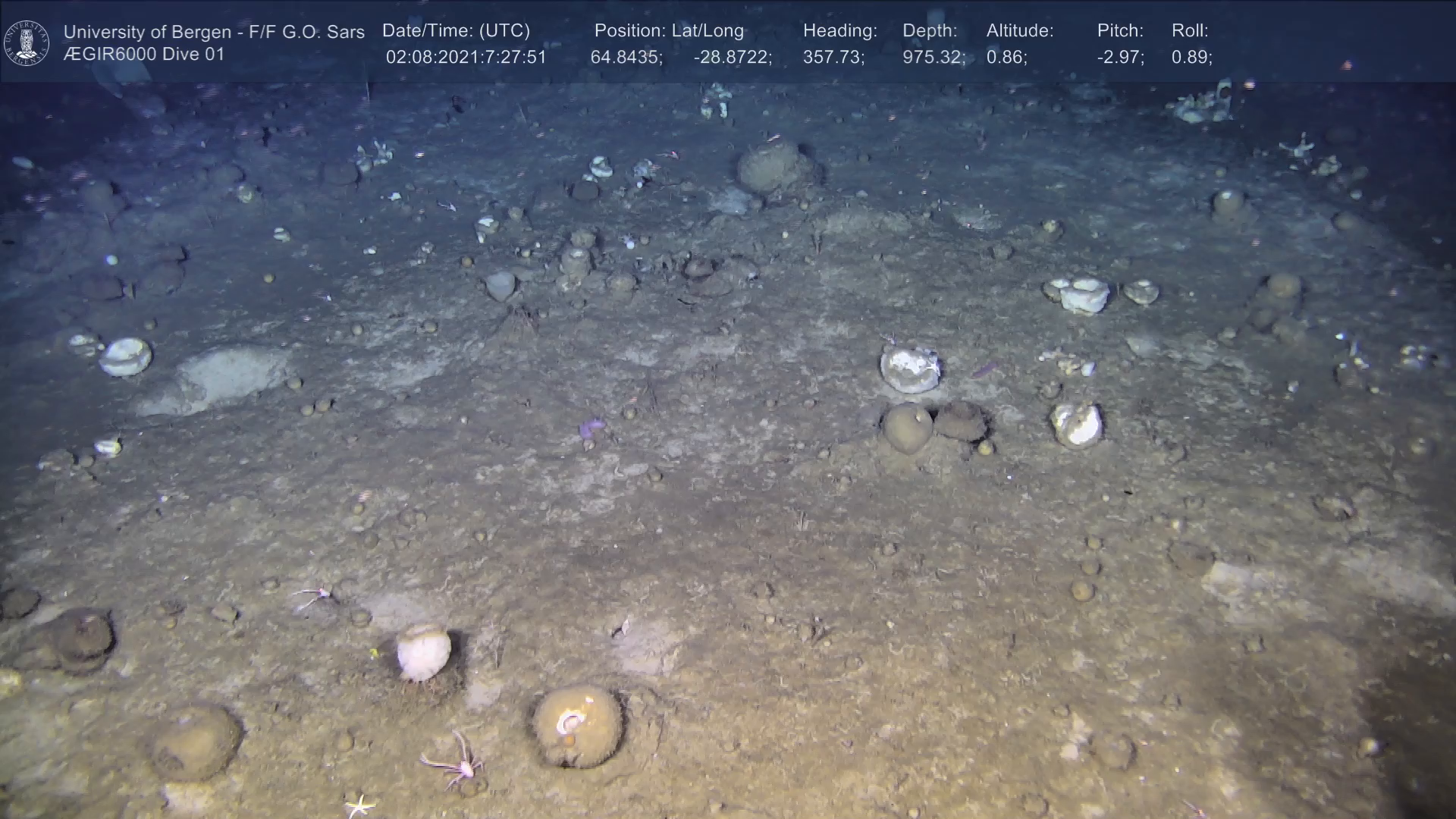Click the 'University of Bergen - F/F G.O. Sars' text
The height and width of the screenshot is (819, 1456).
coord(214,32)
